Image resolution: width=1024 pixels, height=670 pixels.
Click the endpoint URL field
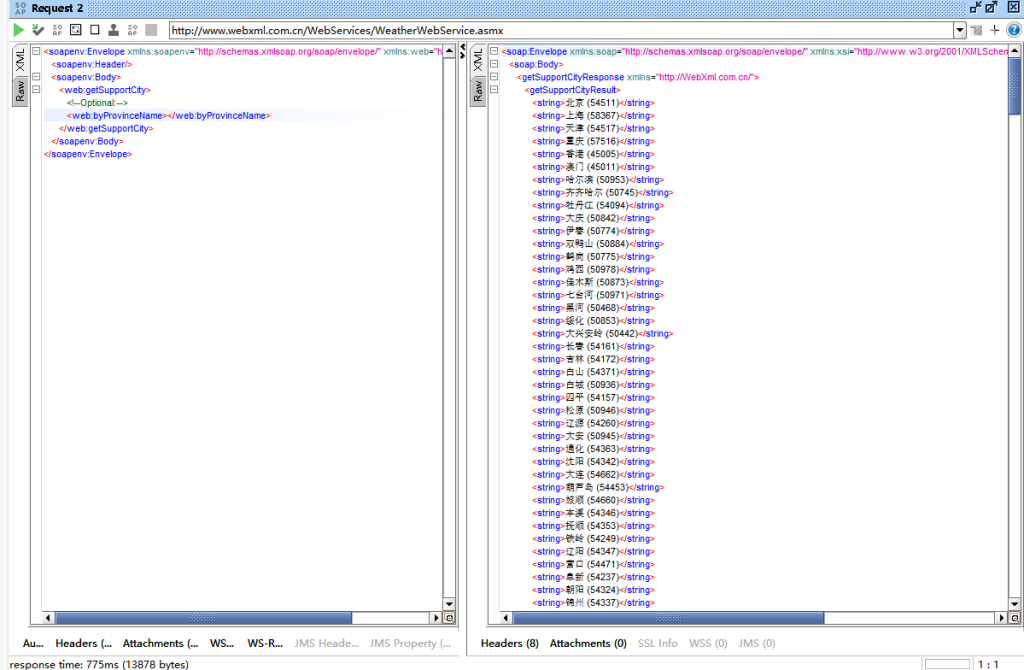tap(560, 30)
